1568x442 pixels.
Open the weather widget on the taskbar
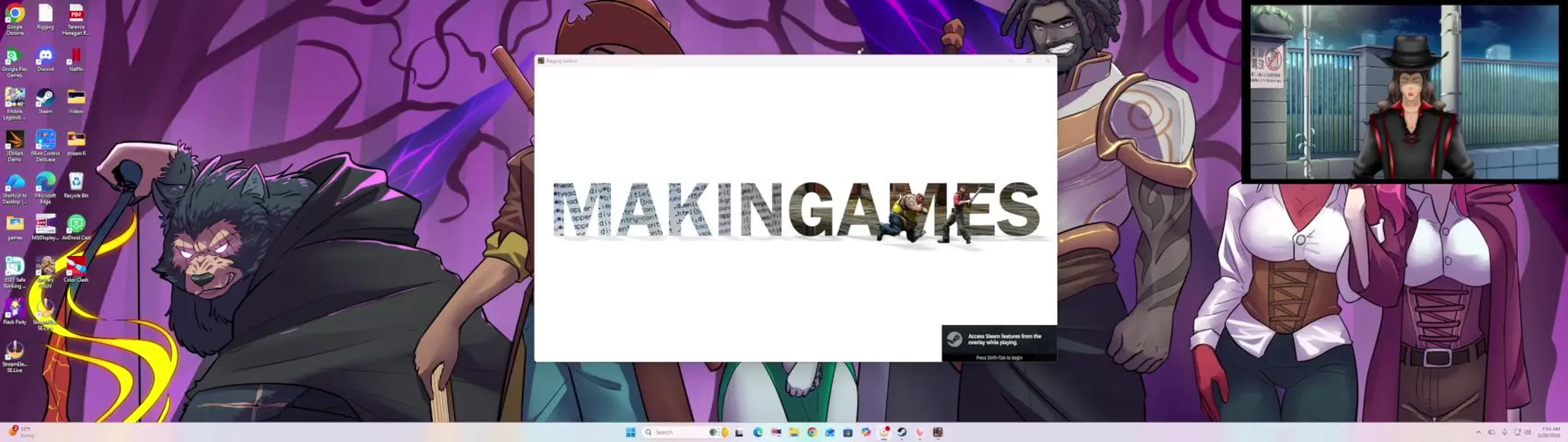tap(21, 432)
